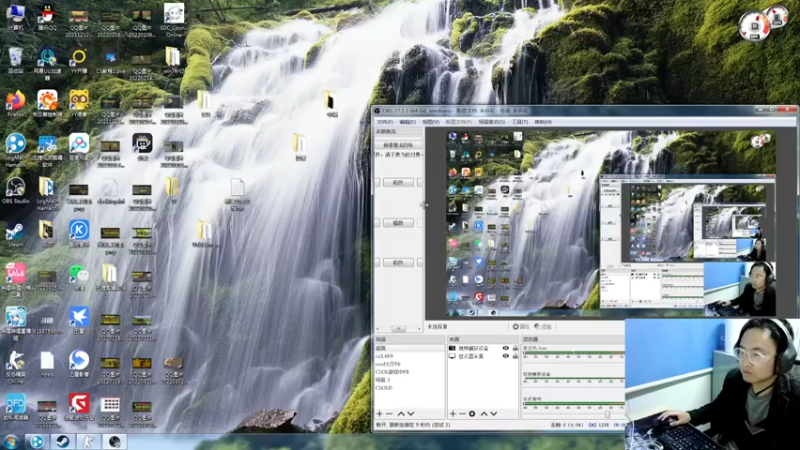800x450 pixels.
Task: Click the webcam overlay in the corner
Action: point(712,384)
